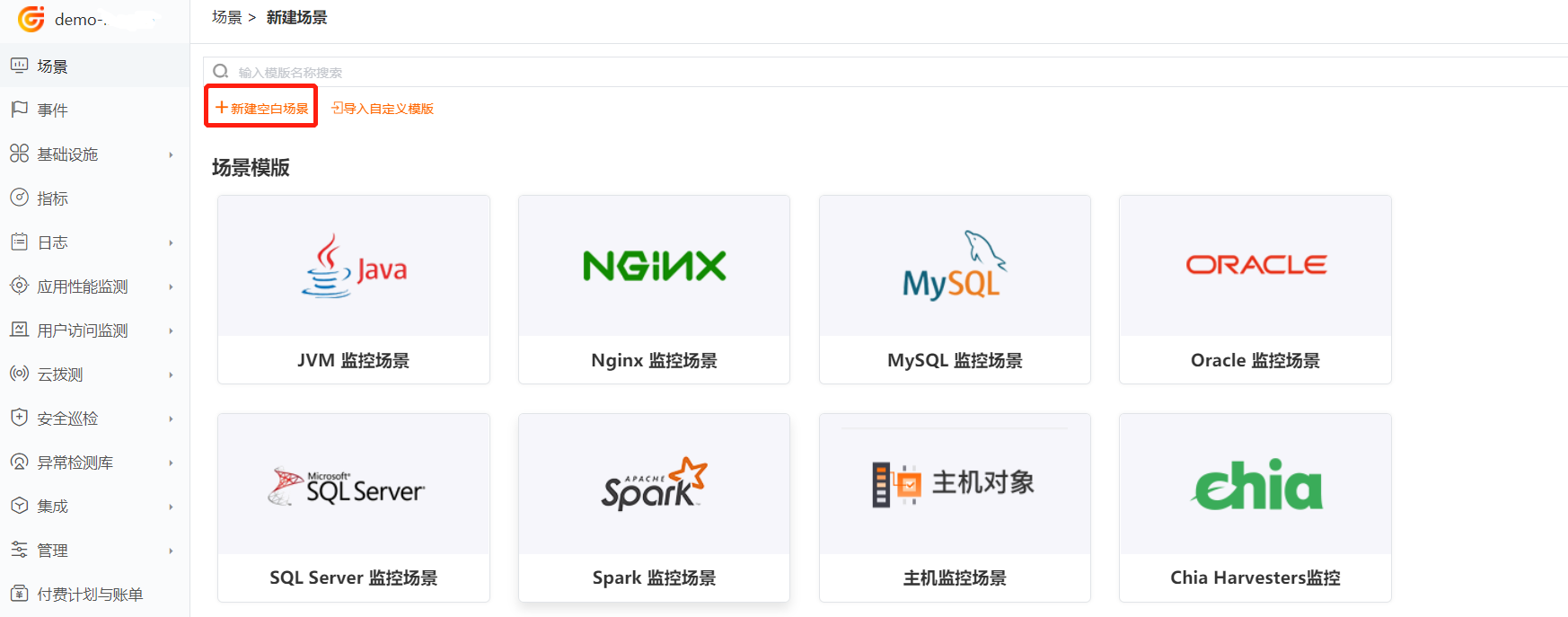Image resolution: width=1568 pixels, height=617 pixels.
Task: Select Oracle 监控场景 template title
Action: 1255,360
